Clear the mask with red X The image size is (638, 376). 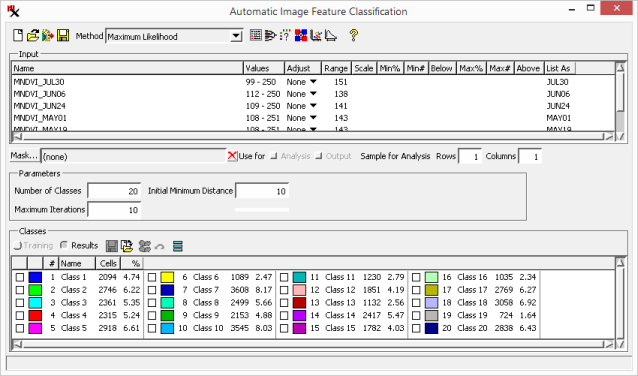point(232,156)
